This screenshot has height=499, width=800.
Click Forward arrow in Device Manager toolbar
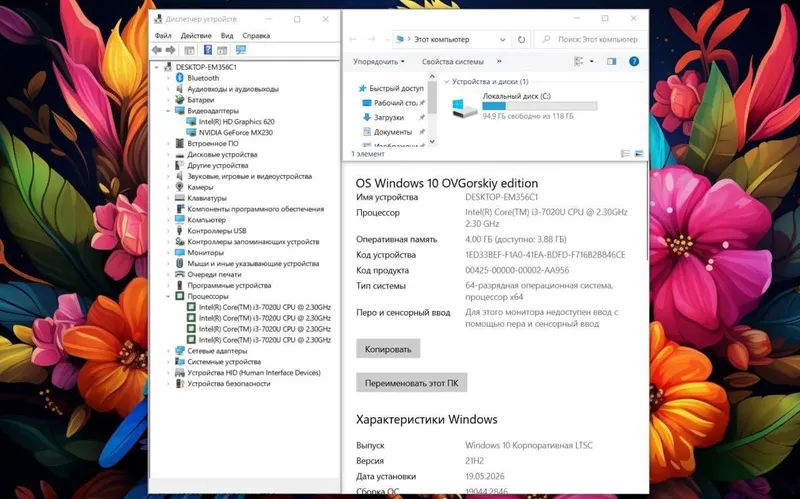coord(170,50)
